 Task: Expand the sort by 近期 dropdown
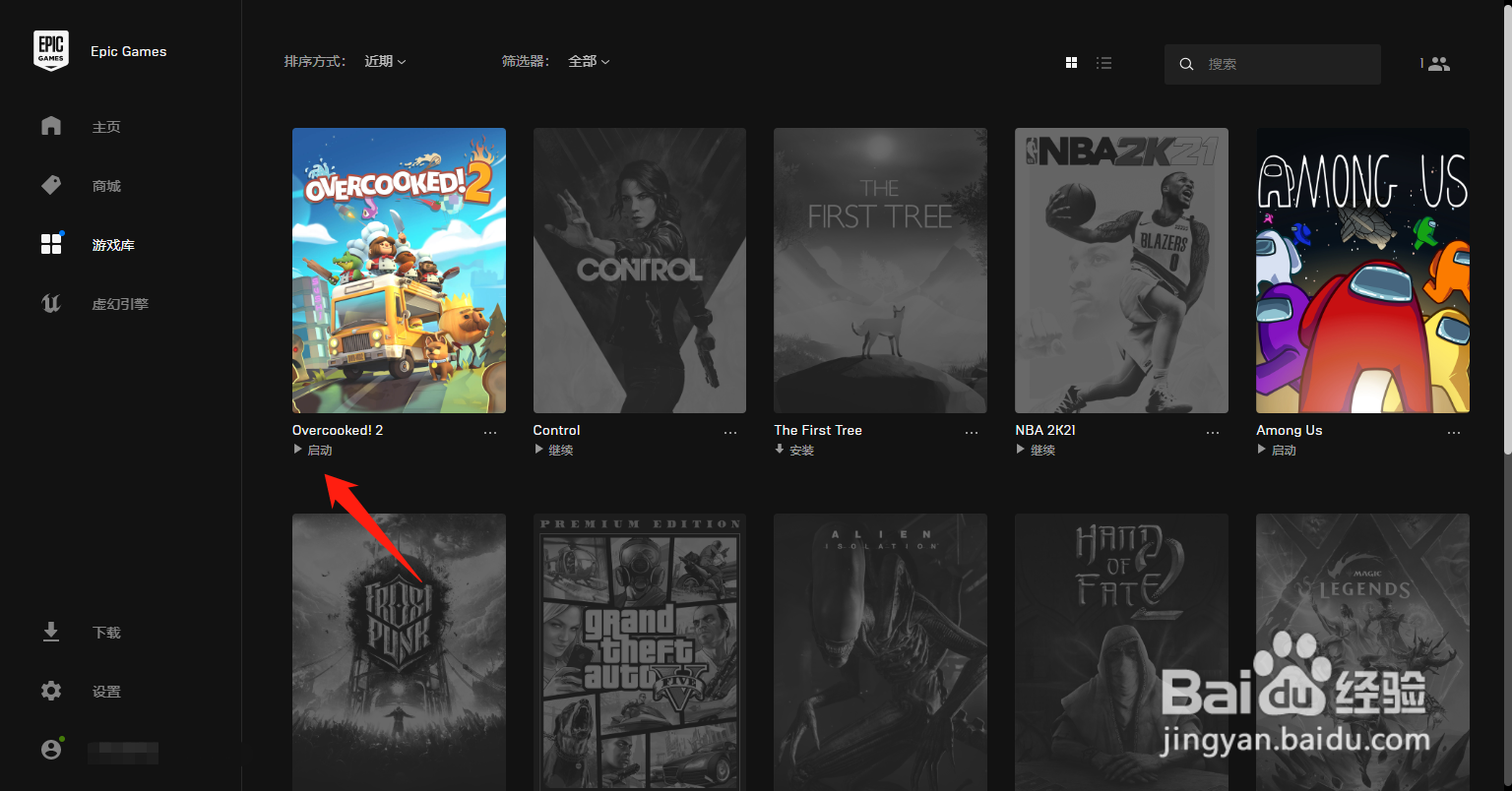tap(385, 61)
